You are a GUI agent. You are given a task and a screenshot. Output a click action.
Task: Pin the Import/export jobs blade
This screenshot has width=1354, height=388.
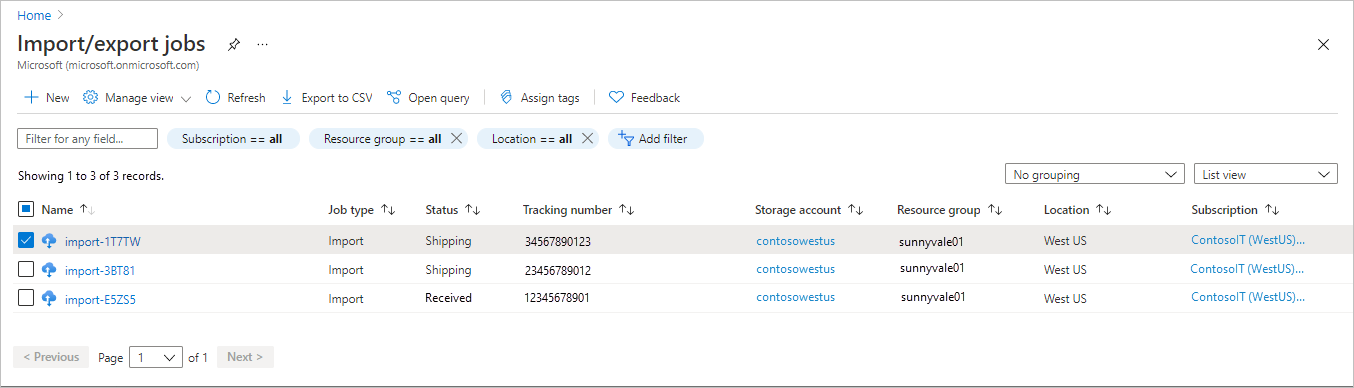pyautogui.click(x=234, y=45)
